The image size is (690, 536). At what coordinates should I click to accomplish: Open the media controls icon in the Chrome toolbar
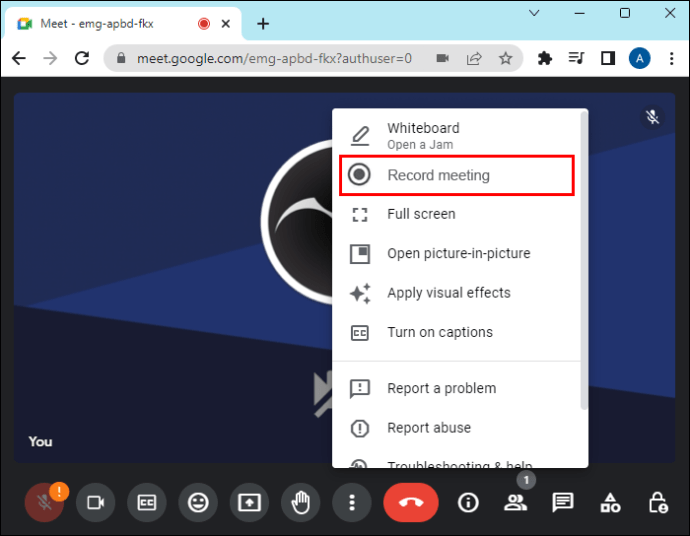coord(576,58)
